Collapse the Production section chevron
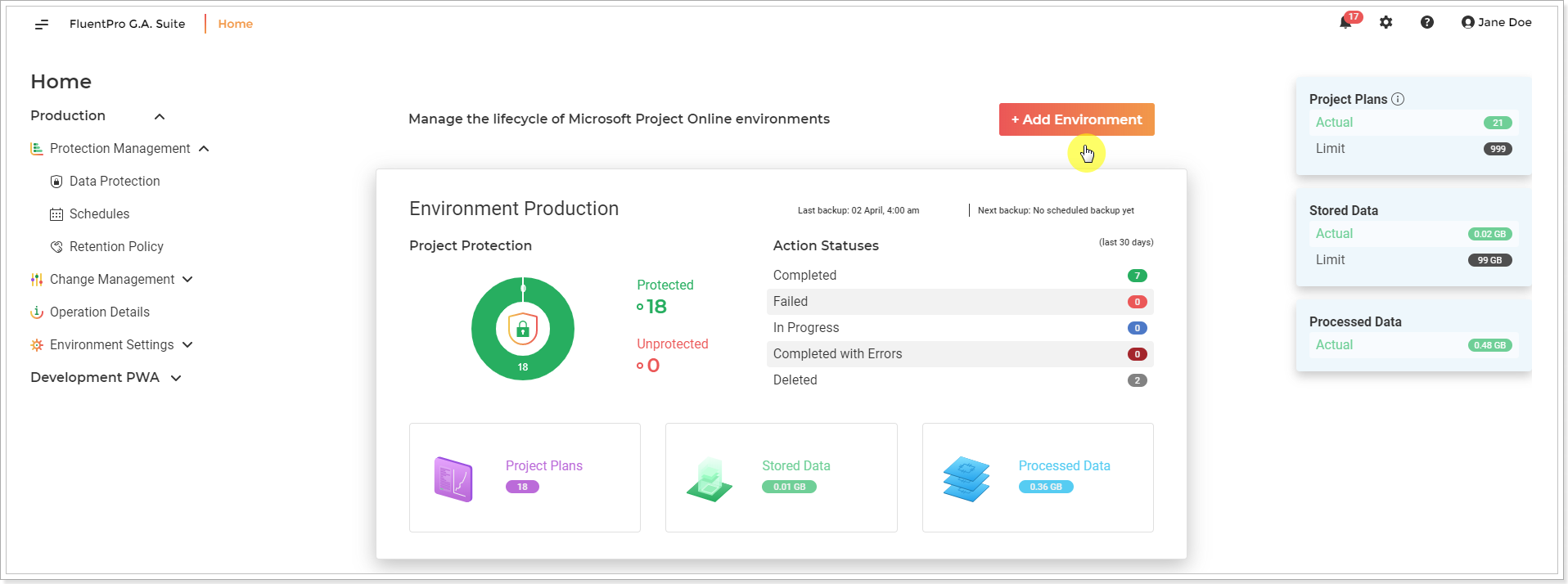This screenshot has width=1568, height=584. pos(160,117)
